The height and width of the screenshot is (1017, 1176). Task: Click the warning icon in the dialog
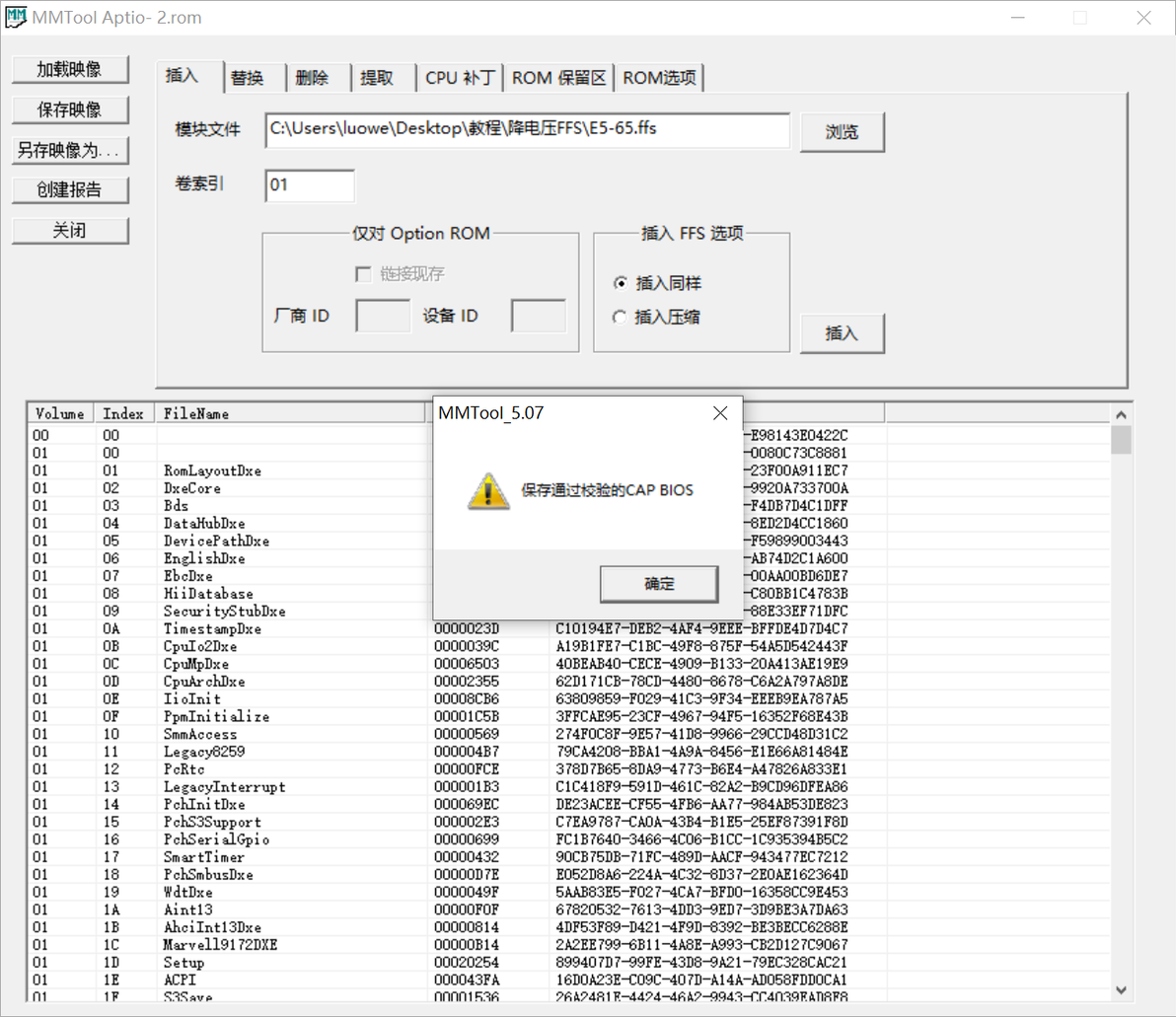(488, 492)
